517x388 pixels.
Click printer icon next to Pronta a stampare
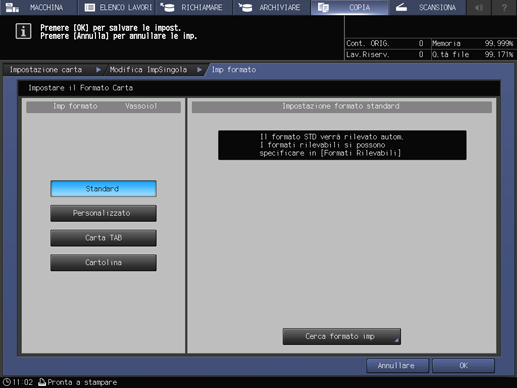(x=42, y=382)
